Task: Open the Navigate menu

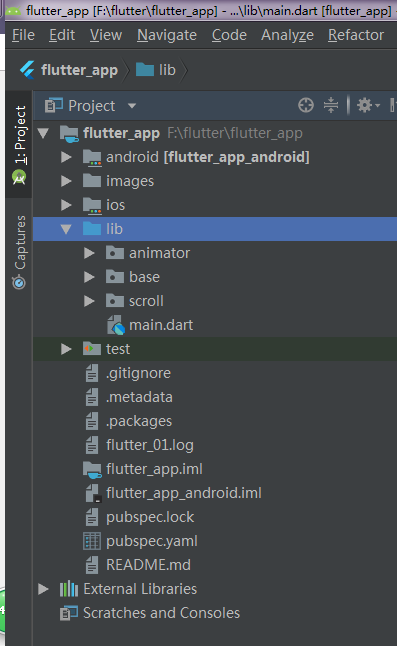Action: pos(167,35)
